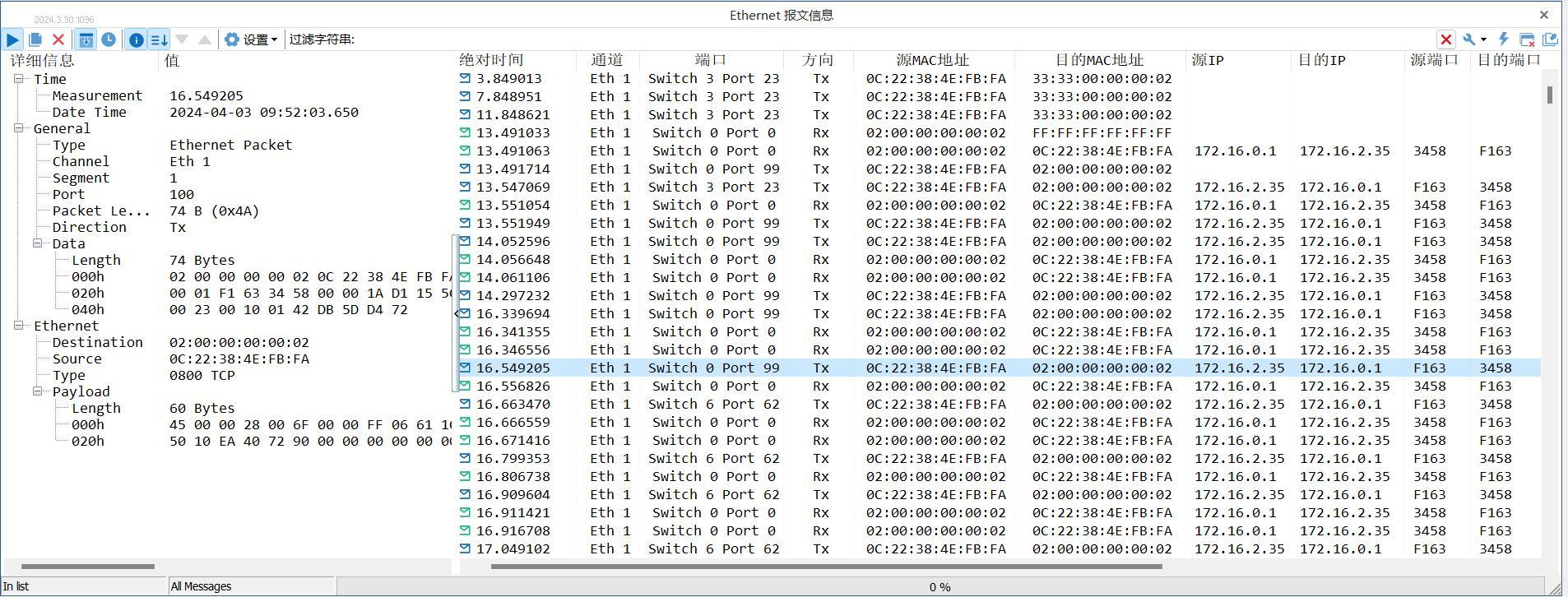Screen dimensions: 1568x597
Task: Click the Tx icon of message 3.849013
Action: point(465,78)
